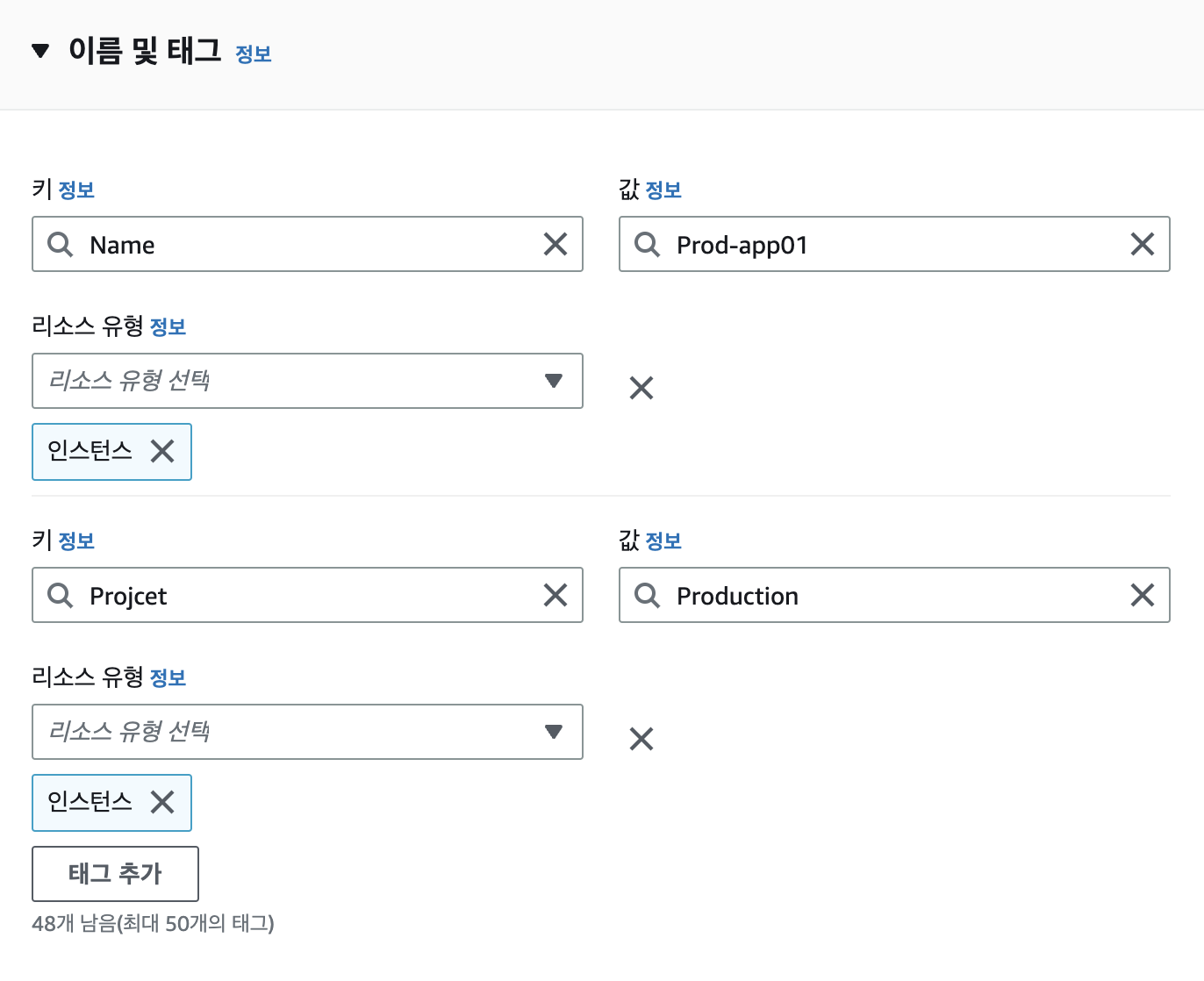This screenshot has height=981, width=1204.
Task: Clear the Prod-app01 value field
Action: coord(1142,244)
